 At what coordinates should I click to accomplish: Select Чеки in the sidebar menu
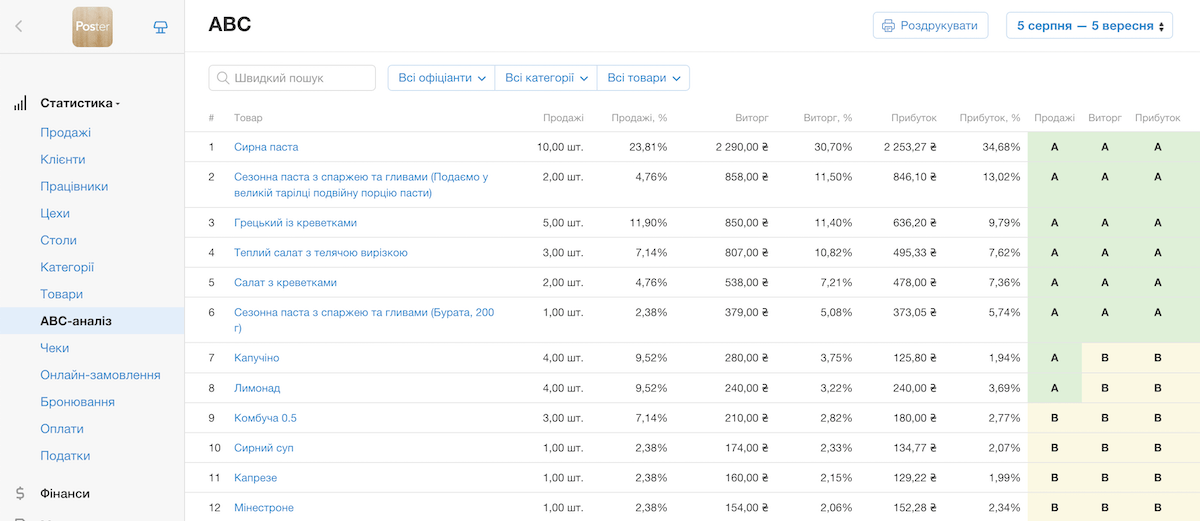[x=55, y=348]
